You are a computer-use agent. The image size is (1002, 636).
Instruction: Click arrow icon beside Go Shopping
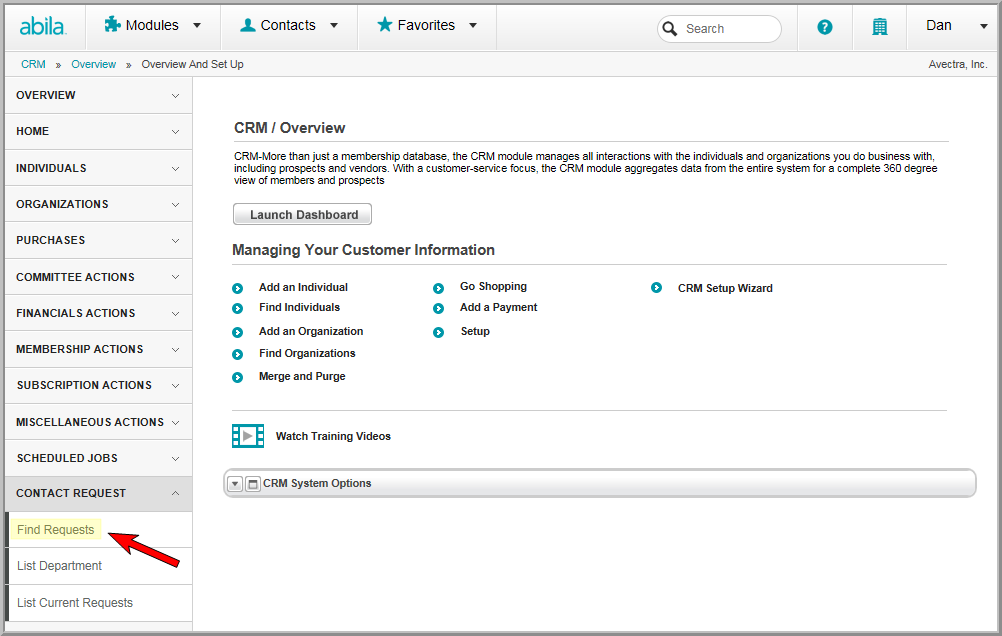pyautogui.click(x=438, y=288)
